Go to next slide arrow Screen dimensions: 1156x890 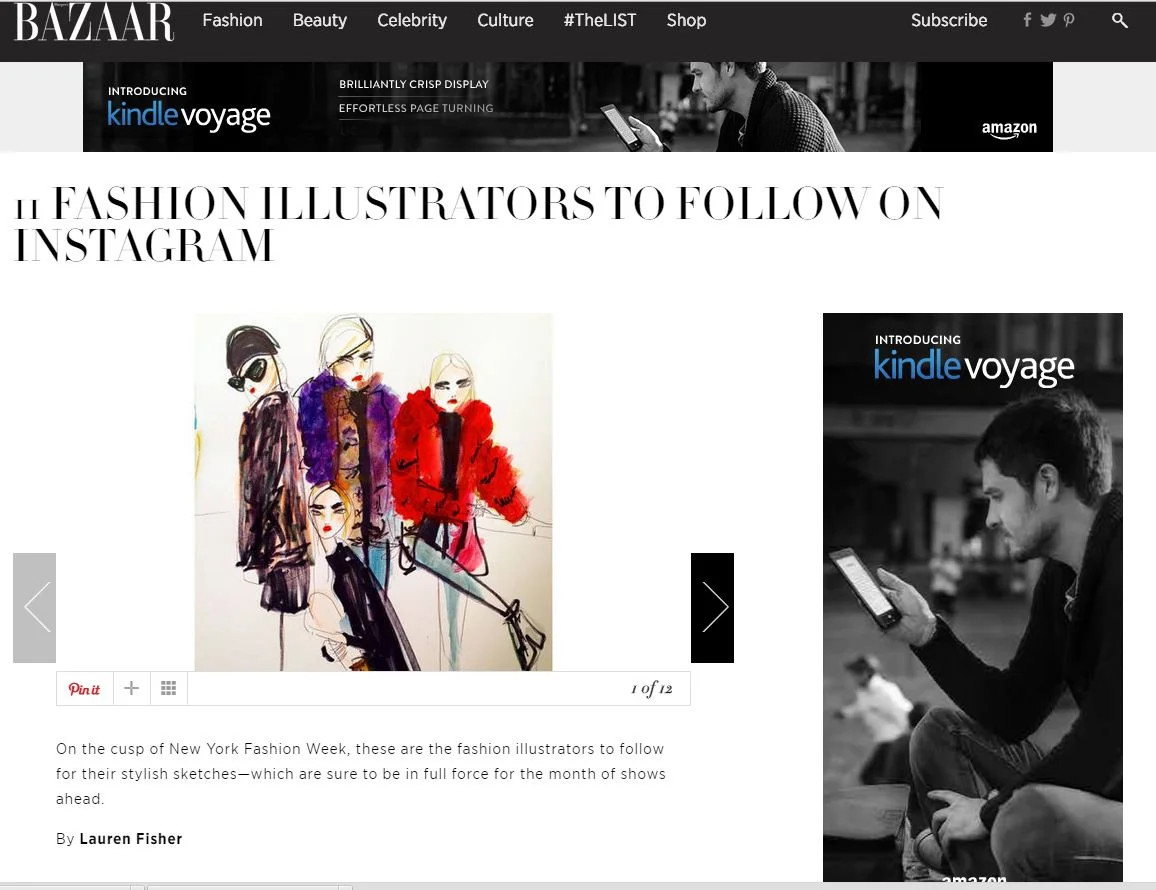pyautogui.click(x=712, y=608)
